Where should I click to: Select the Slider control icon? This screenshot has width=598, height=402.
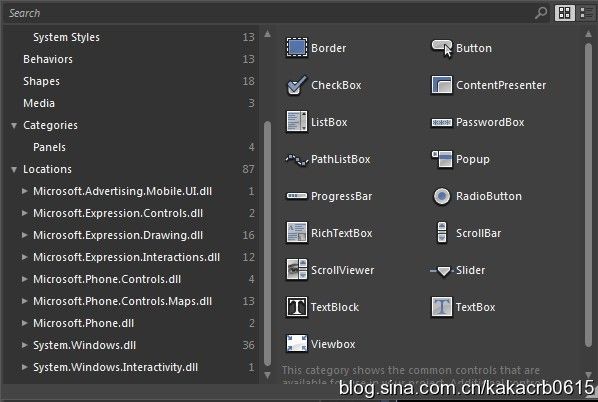442,270
